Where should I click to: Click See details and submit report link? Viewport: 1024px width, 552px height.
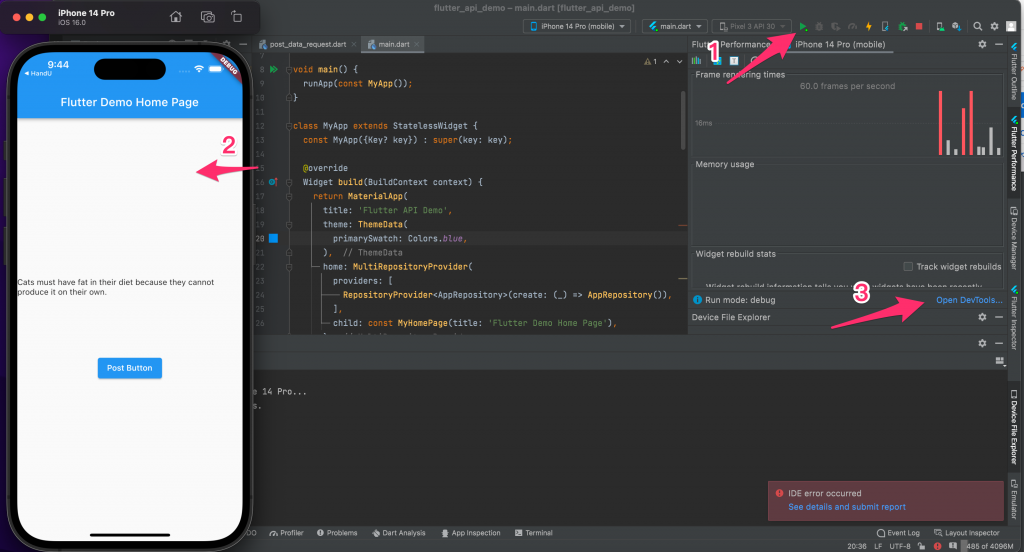tap(846, 507)
